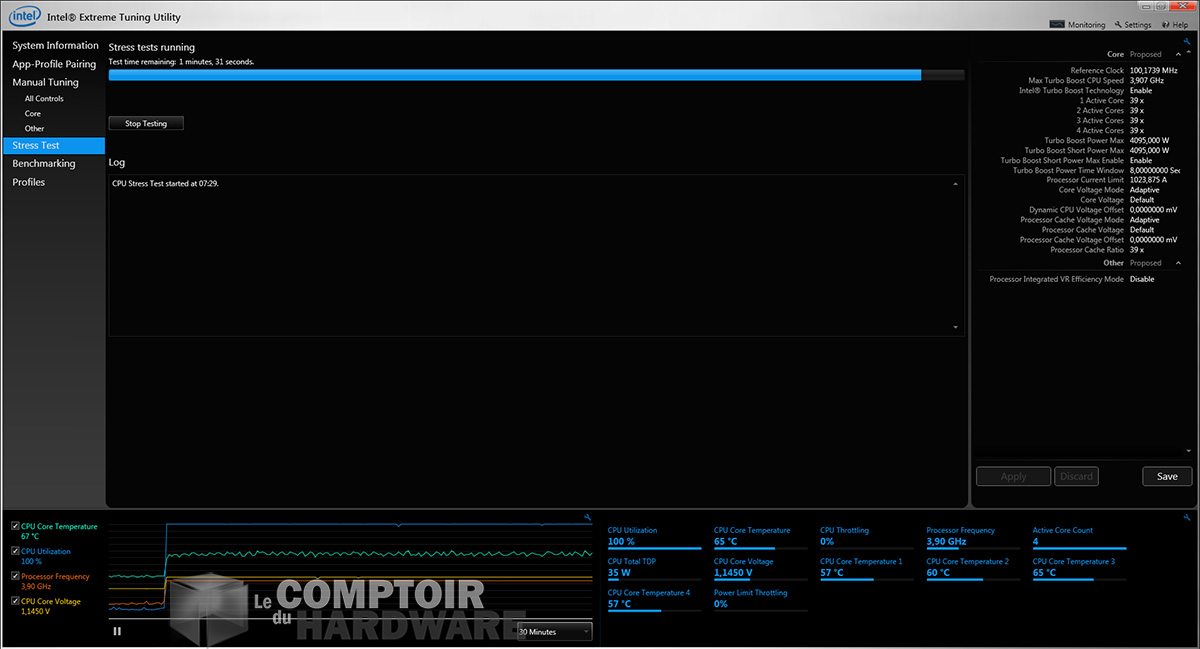Uncheck CPU Utilization graph checkbox

tap(15, 551)
